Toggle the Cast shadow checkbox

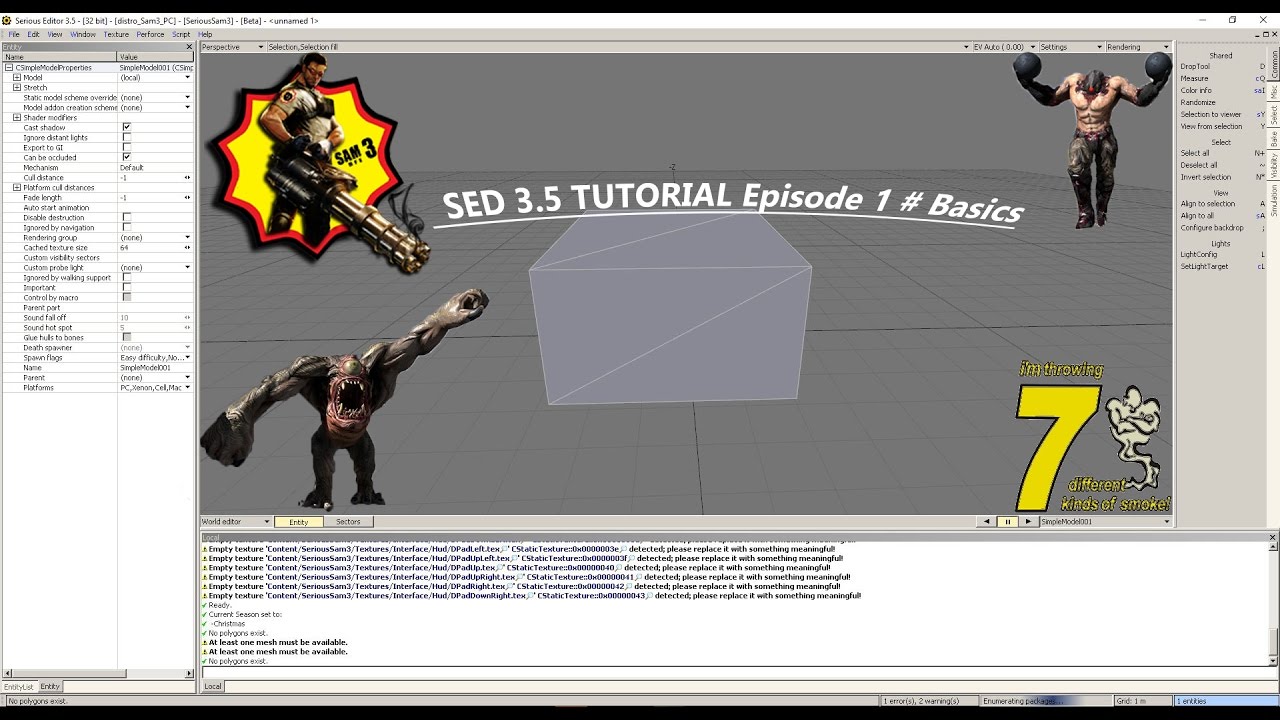click(x=127, y=127)
